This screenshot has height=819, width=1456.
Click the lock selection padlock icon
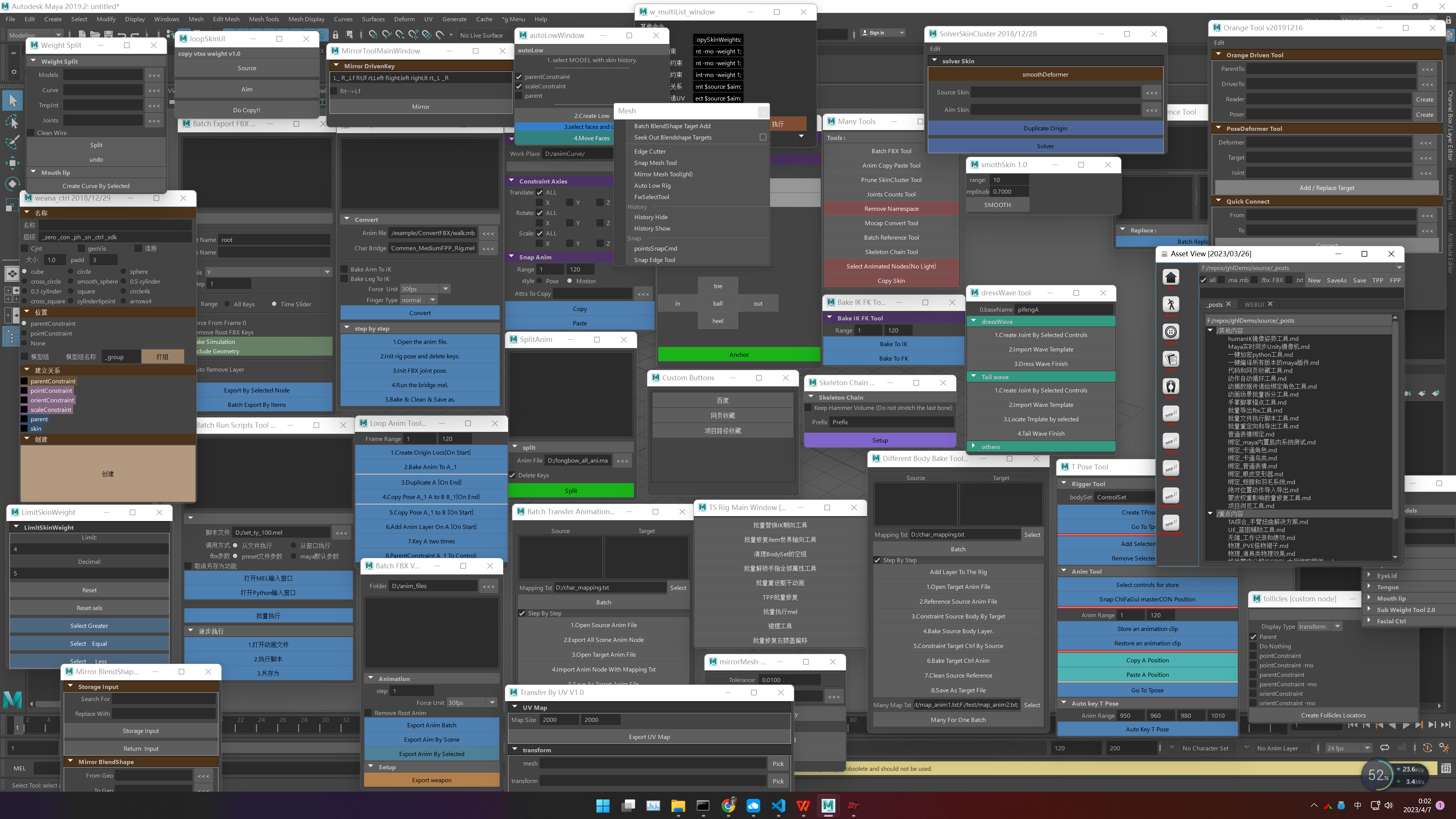tap(336, 35)
